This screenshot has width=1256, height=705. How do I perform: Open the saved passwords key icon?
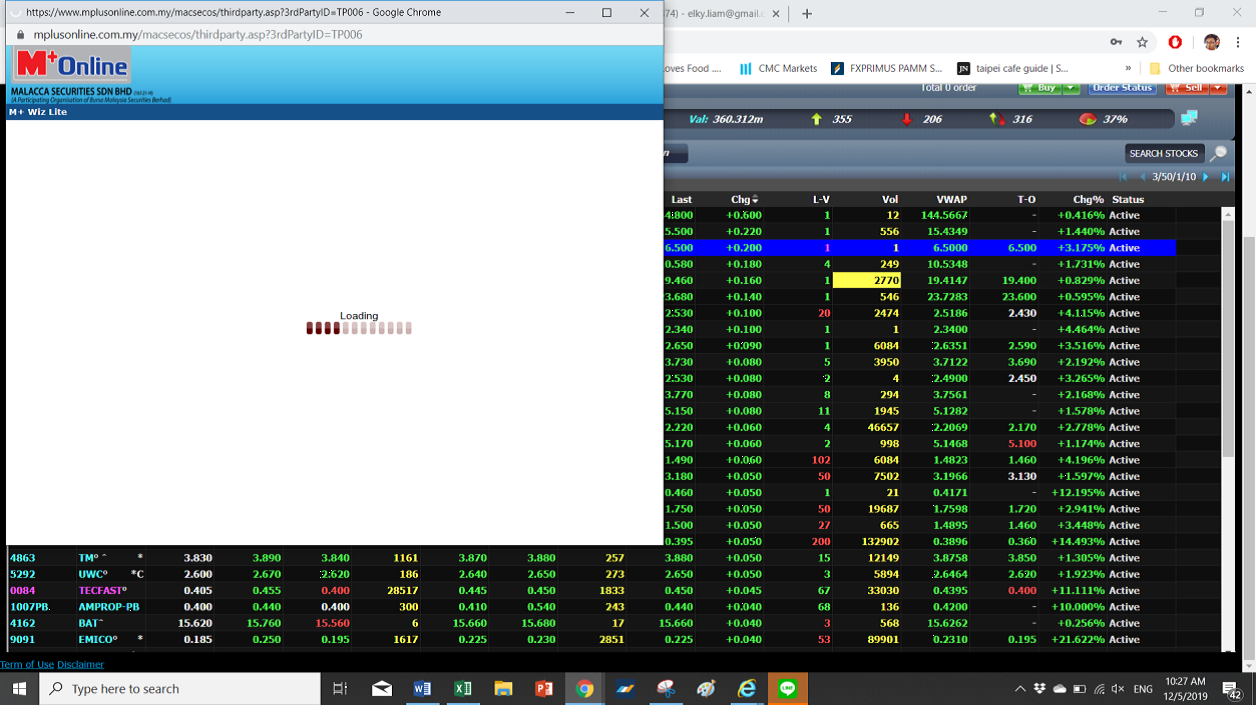[1116, 42]
